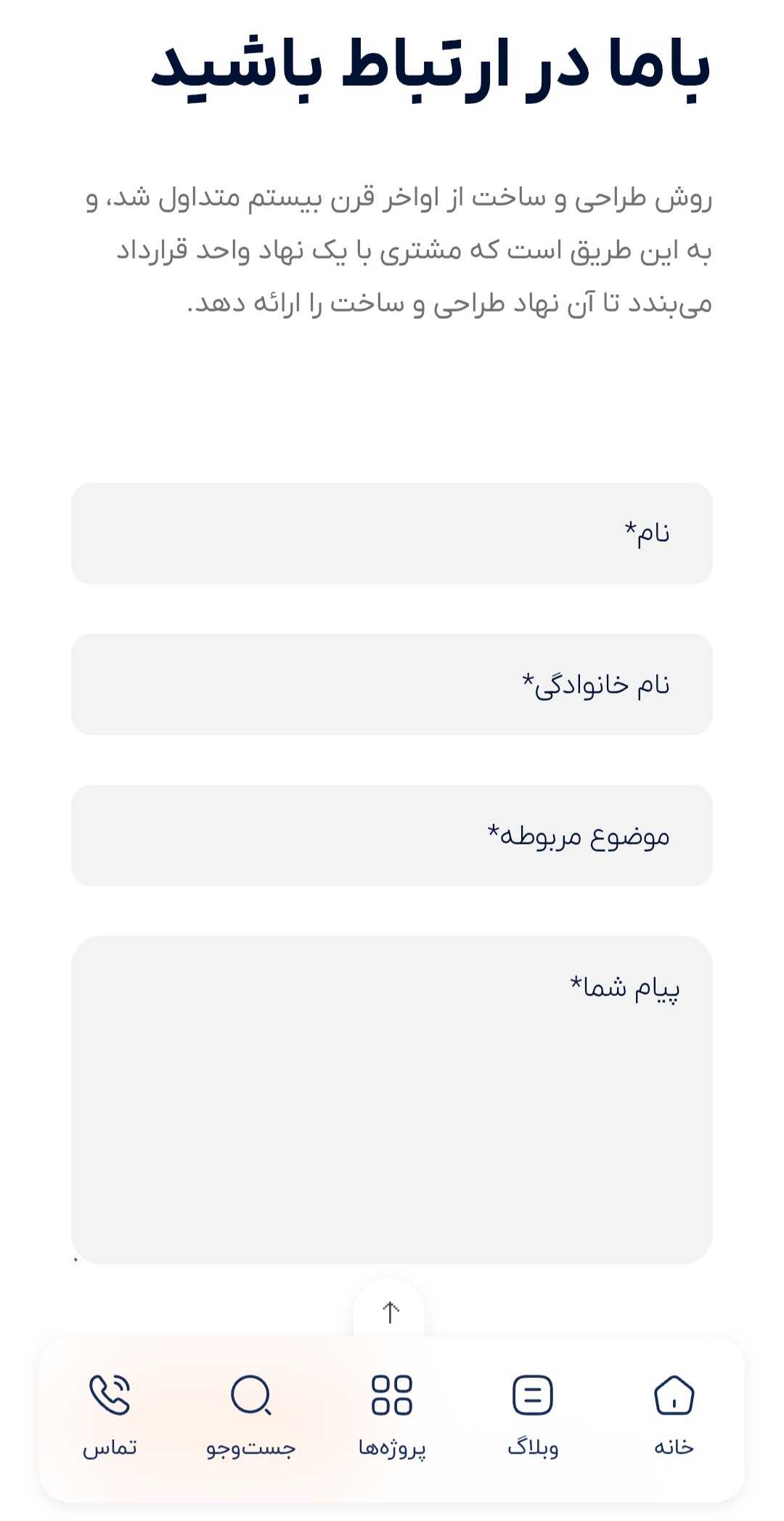Image resolution: width=784 pixels, height=1521 pixels.
Task: Focus the نام خانوادگی input field
Action: [x=392, y=684]
